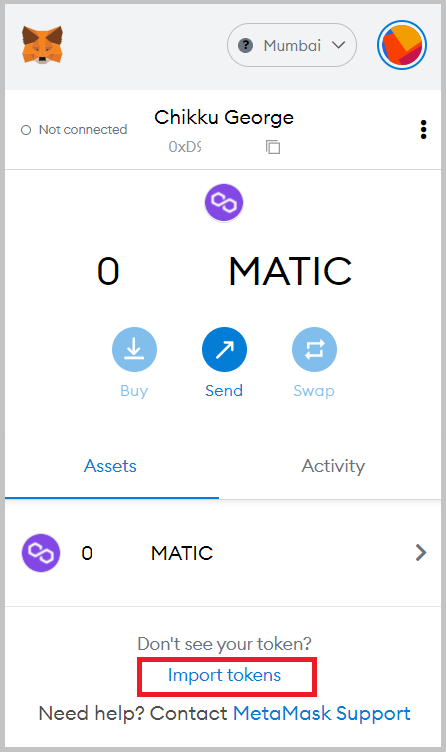Copy the wallet address with copy icon
446x752 pixels.
pyautogui.click(x=273, y=147)
